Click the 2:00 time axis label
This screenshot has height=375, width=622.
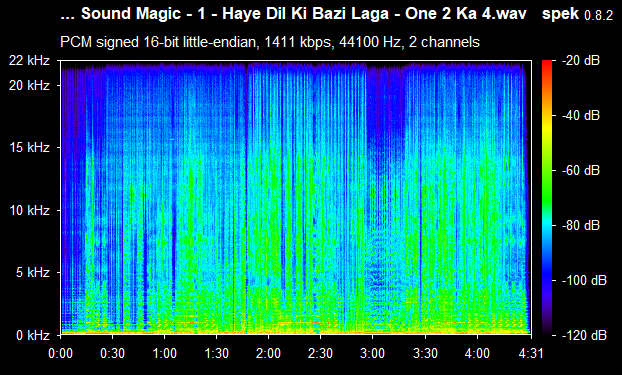click(269, 353)
